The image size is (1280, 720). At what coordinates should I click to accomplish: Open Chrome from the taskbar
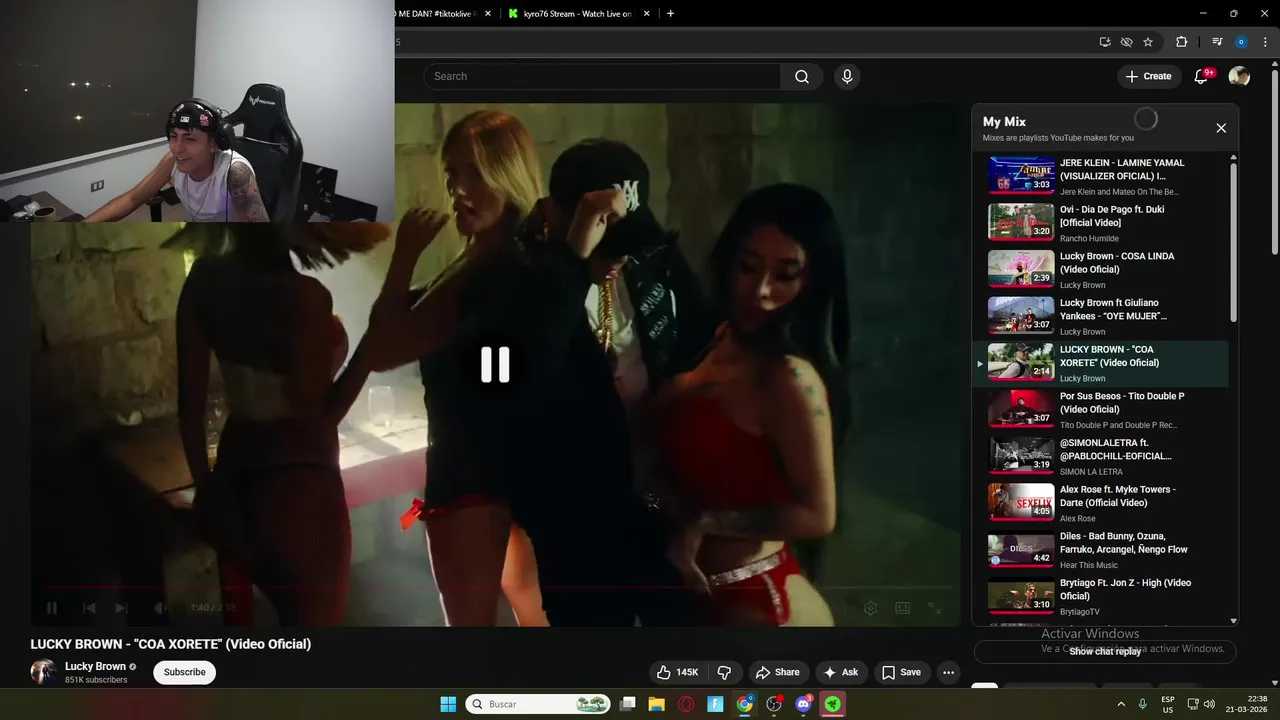pos(745,704)
